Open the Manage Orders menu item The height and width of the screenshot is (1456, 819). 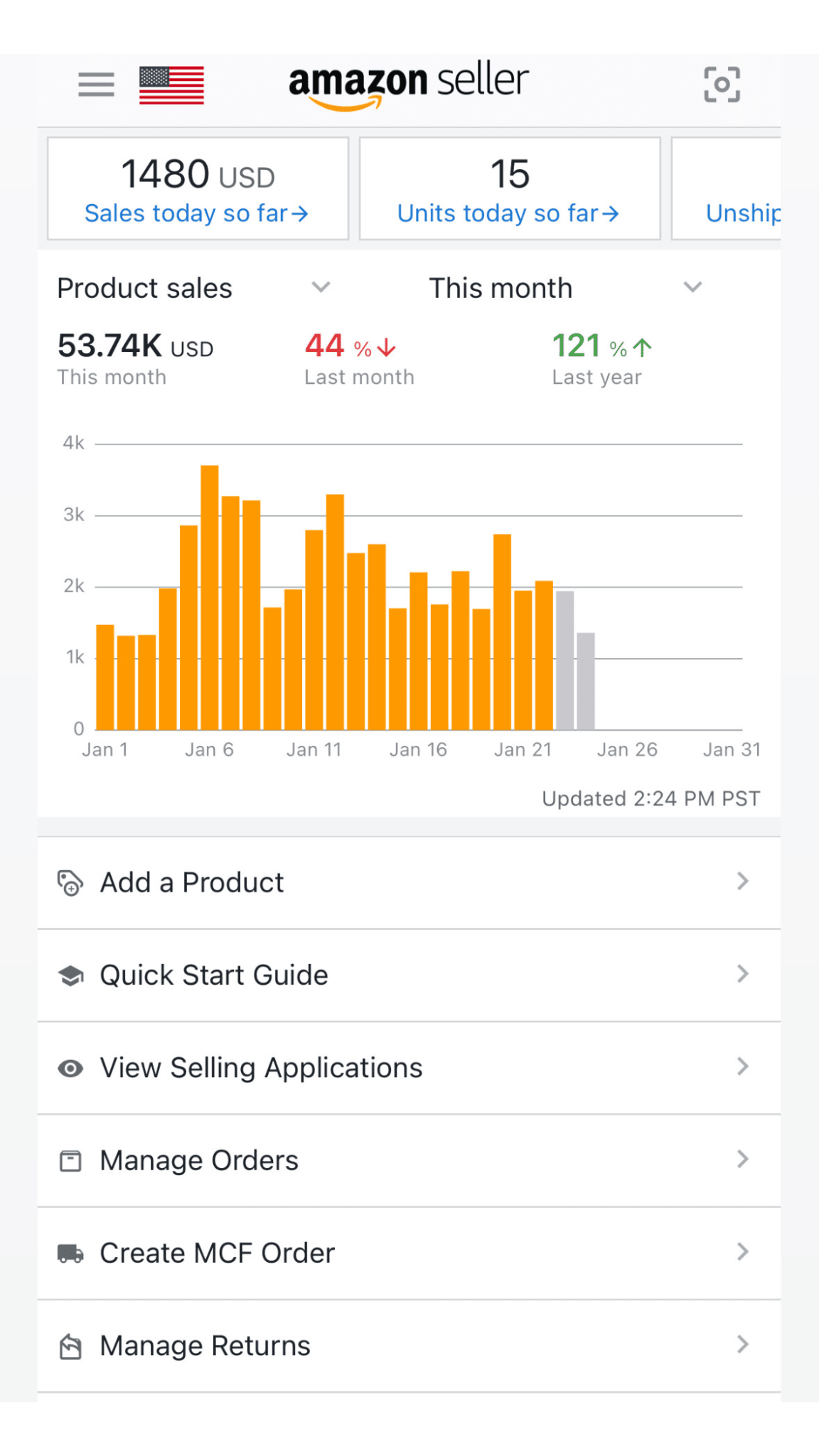pos(199,1160)
